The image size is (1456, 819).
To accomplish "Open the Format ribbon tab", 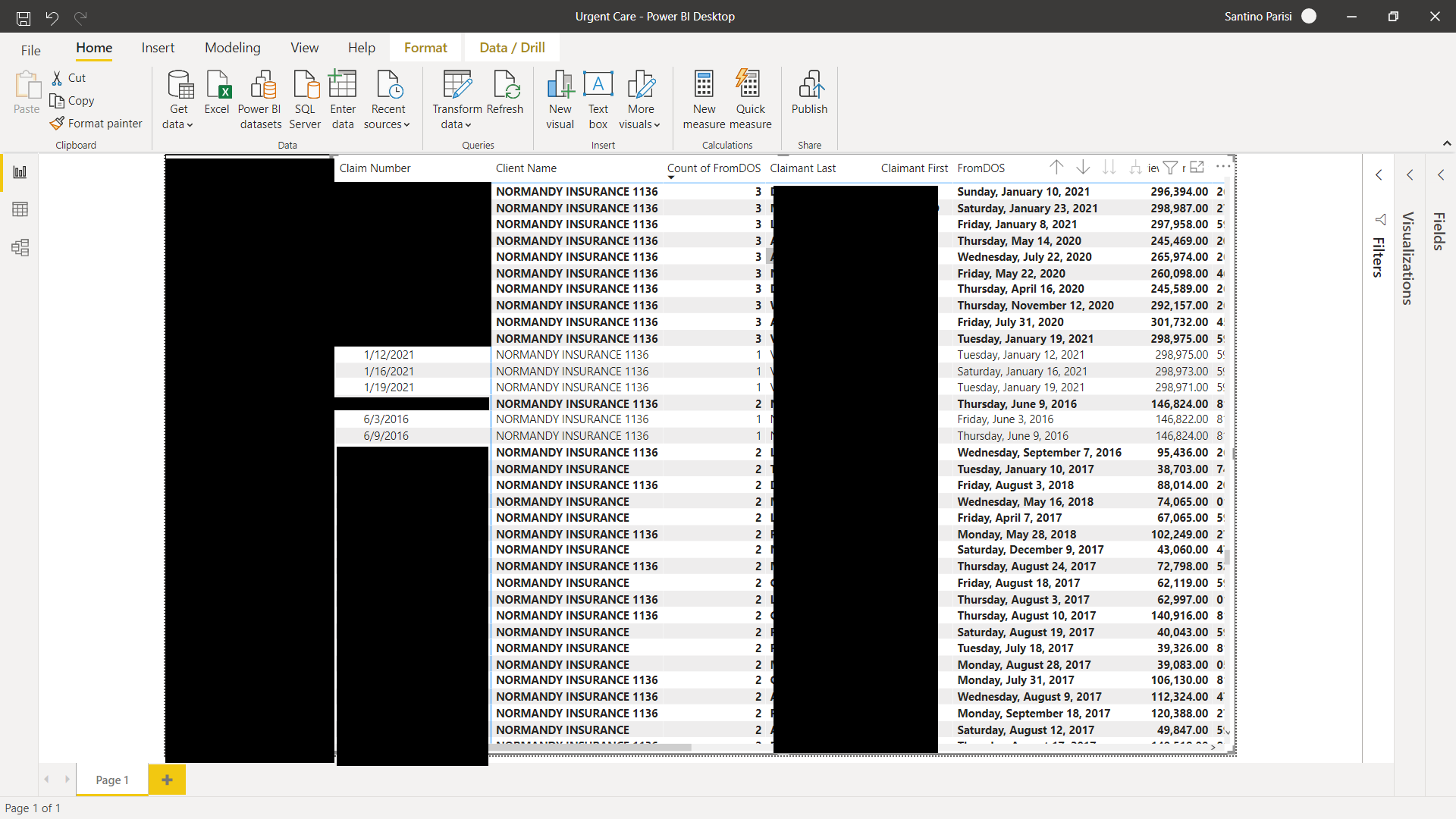I will pyautogui.click(x=425, y=48).
